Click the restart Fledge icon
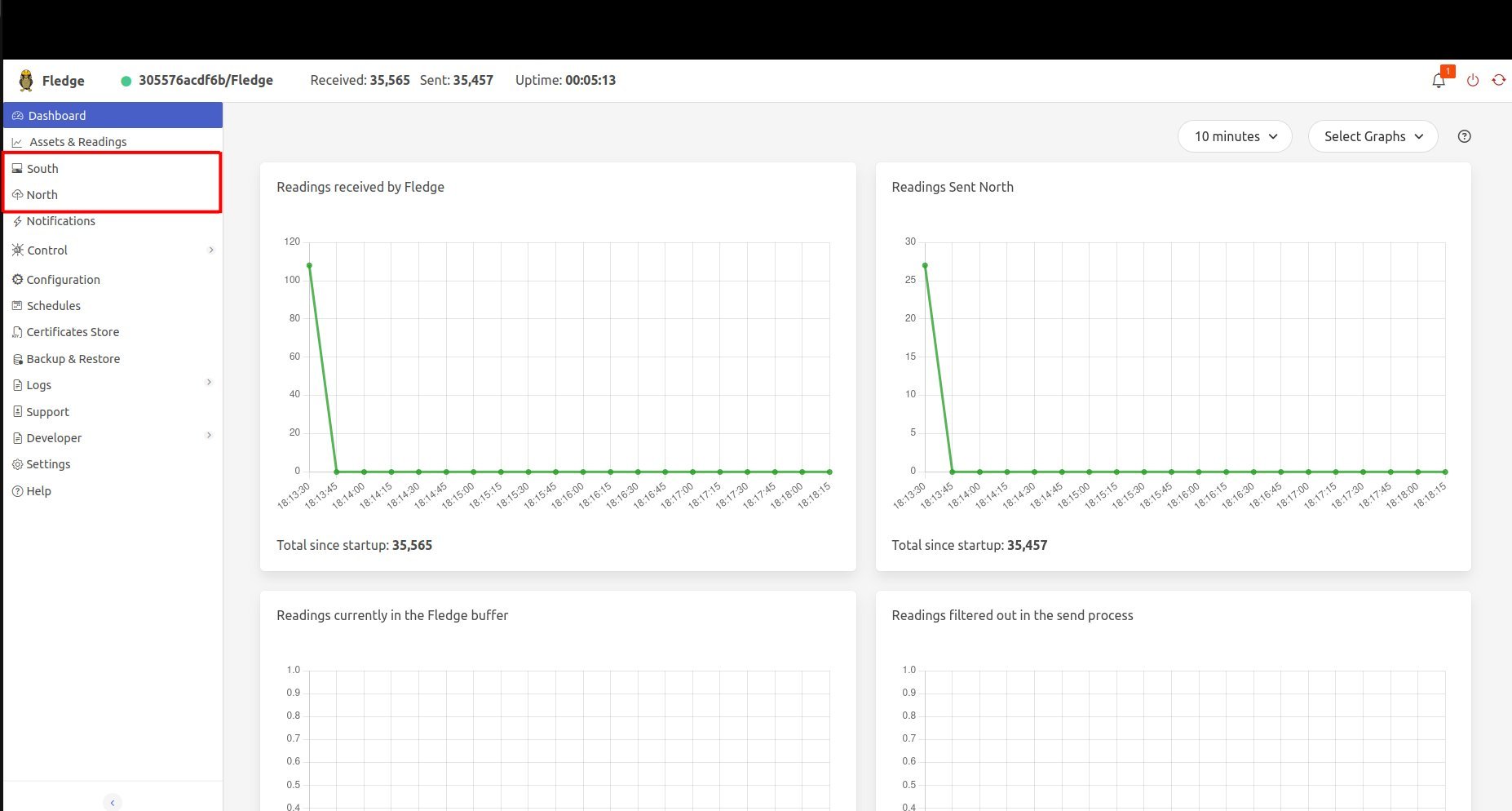 coord(1499,80)
